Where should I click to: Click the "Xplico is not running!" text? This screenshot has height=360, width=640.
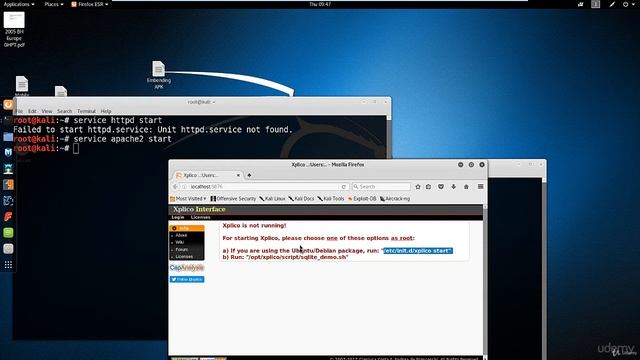[x=254, y=225]
